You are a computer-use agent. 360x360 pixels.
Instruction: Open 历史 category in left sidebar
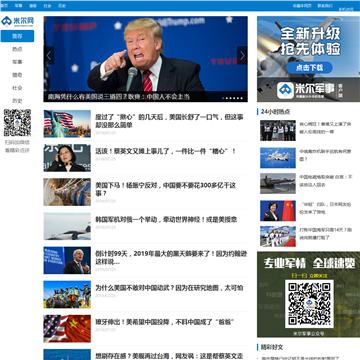[17, 101]
